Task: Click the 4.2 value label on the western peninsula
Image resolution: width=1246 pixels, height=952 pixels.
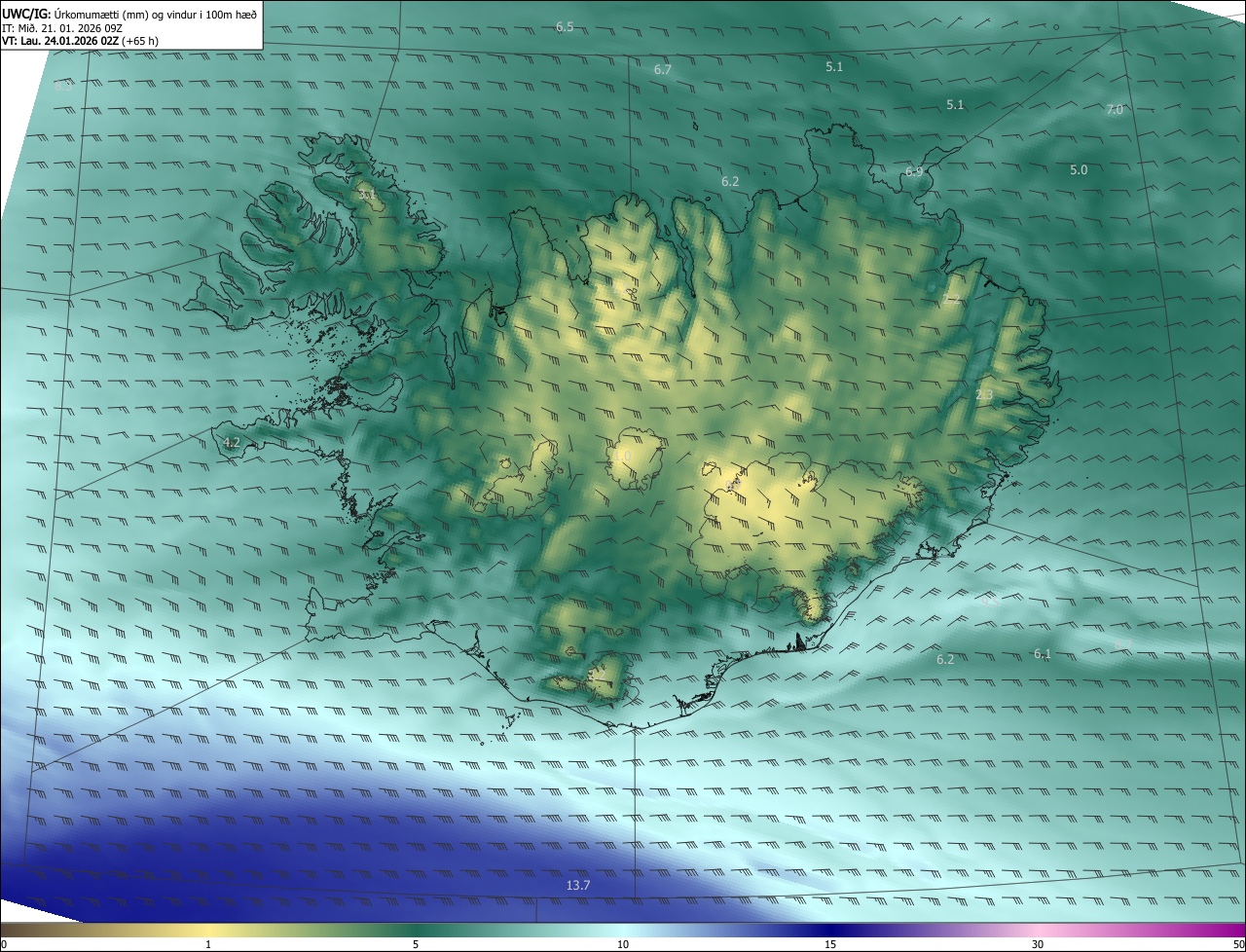Action: pos(232,443)
